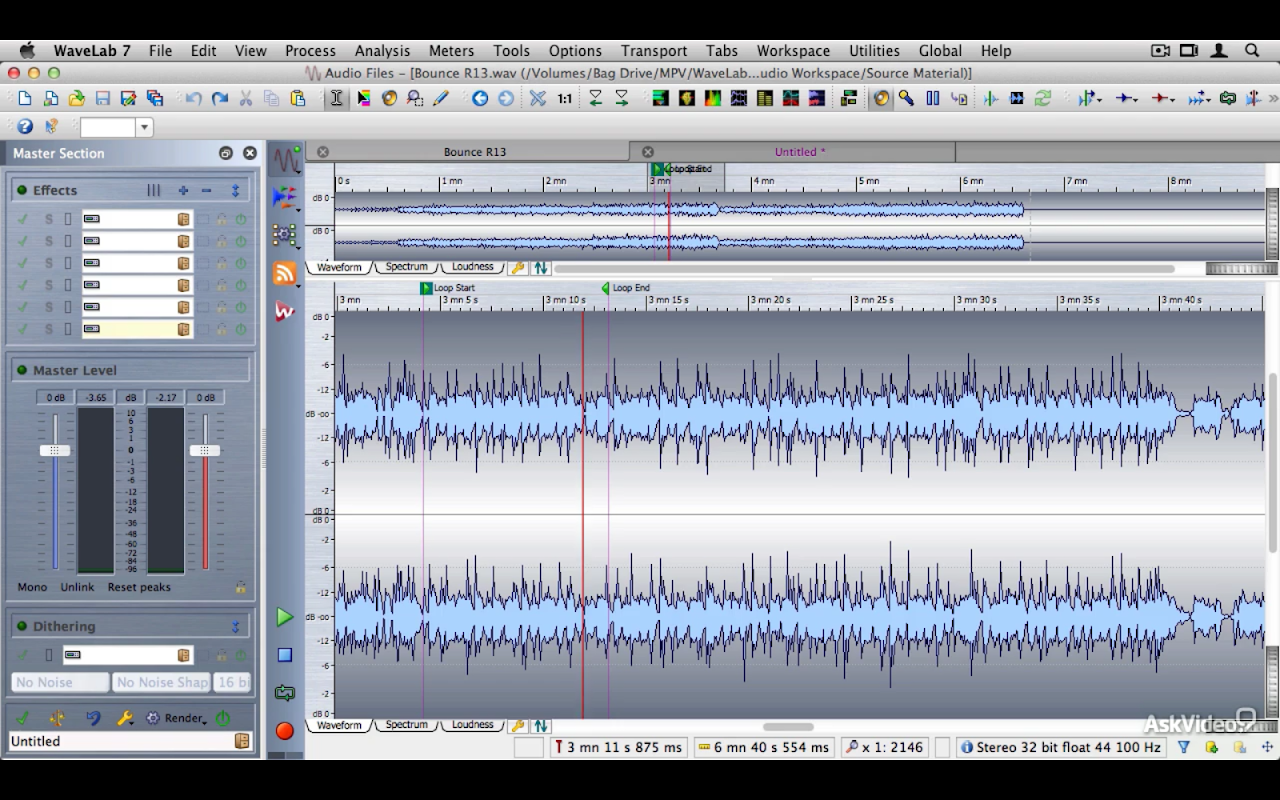Open the Transport menu

(653, 50)
